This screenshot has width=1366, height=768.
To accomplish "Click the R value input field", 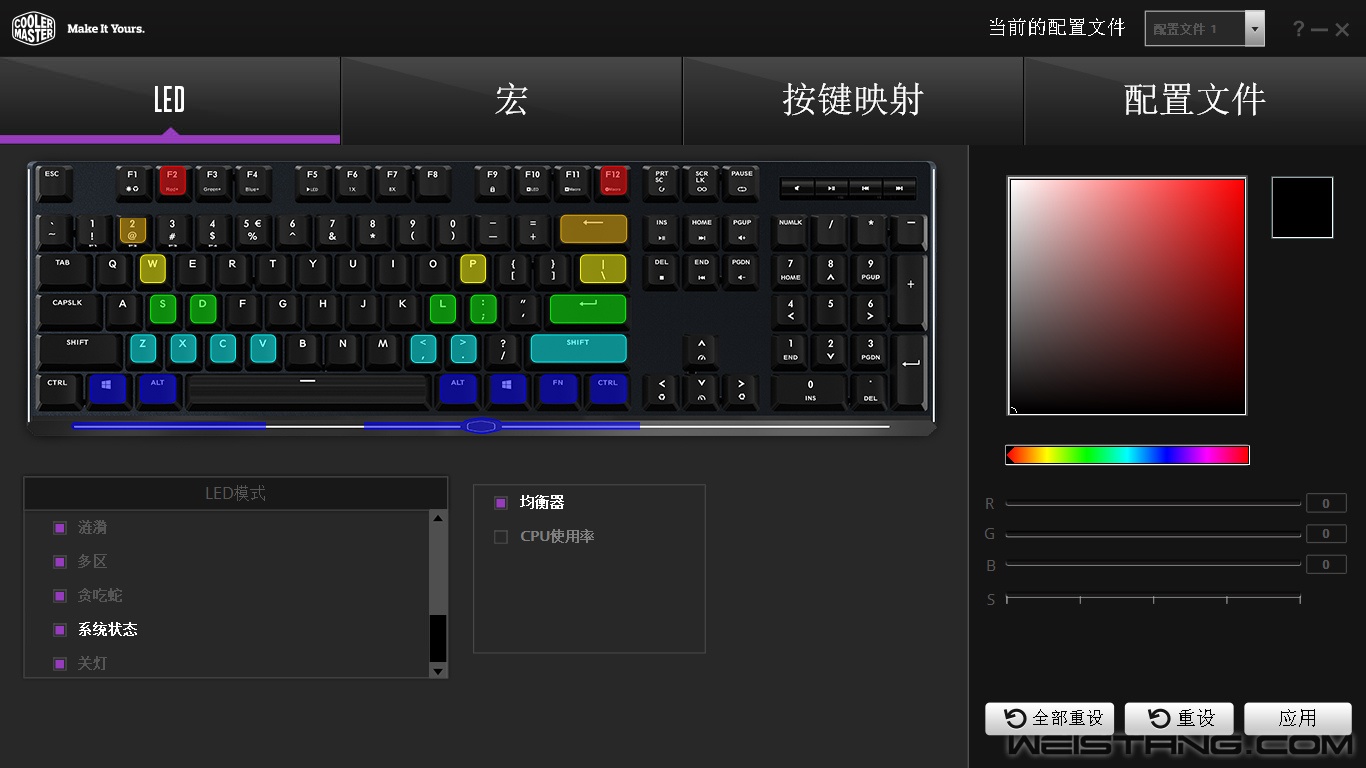I will tap(1325, 504).
